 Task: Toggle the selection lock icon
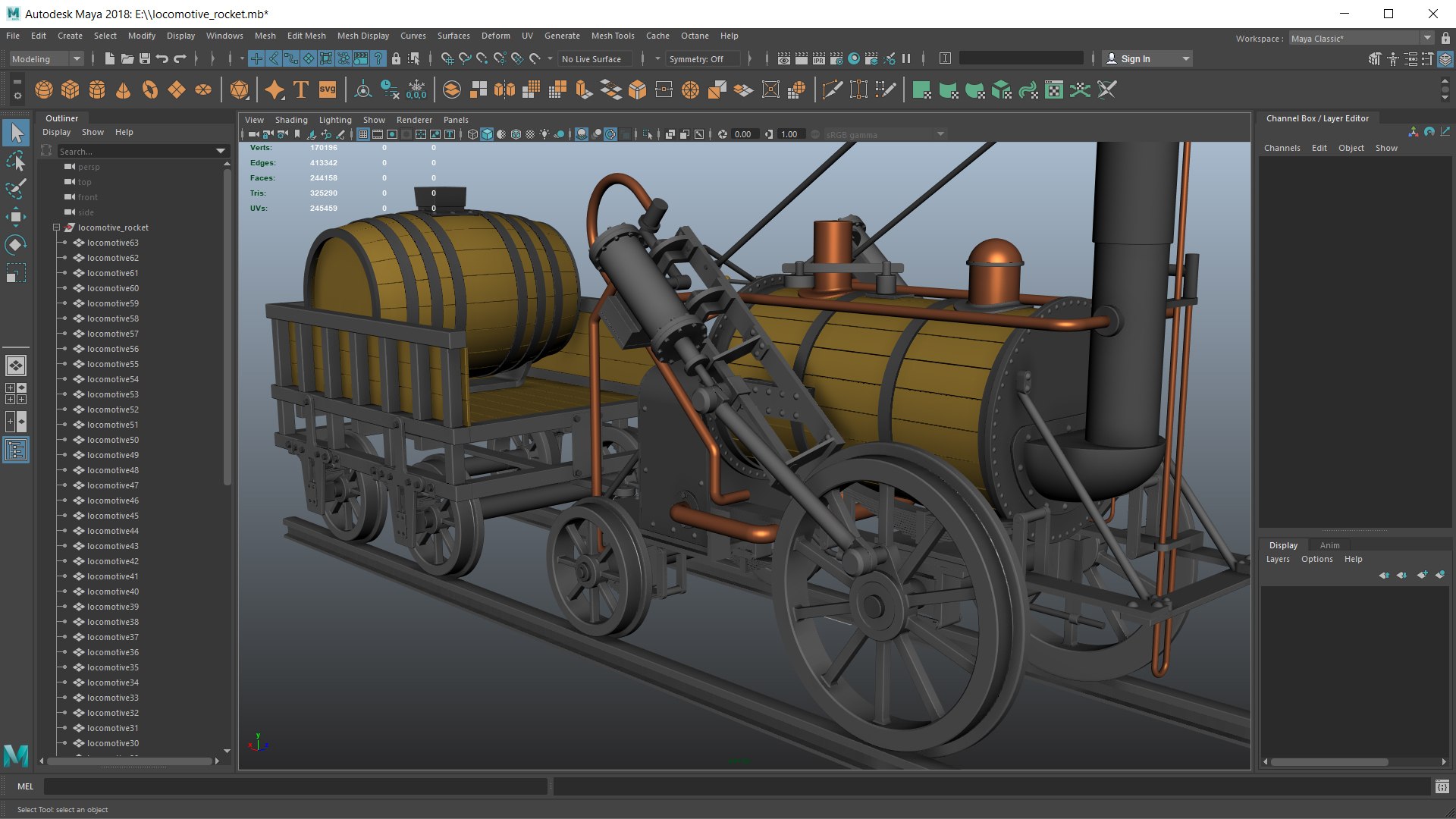[396, 58]
